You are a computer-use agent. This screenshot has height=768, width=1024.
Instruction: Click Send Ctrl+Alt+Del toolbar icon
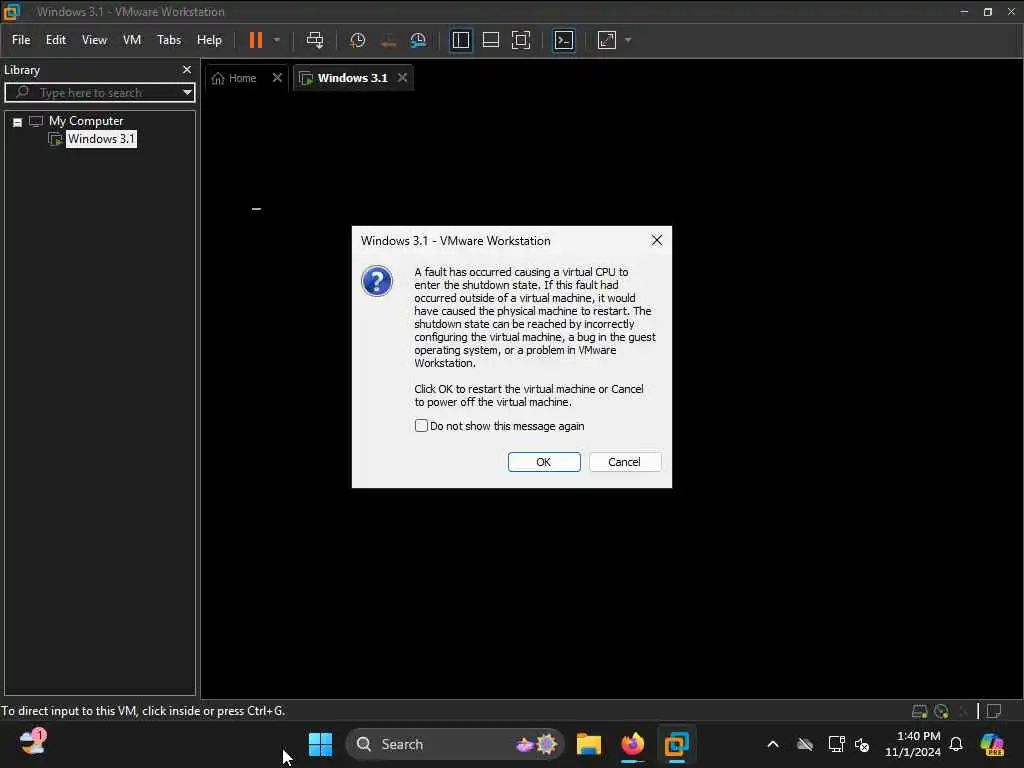[315, 40]
